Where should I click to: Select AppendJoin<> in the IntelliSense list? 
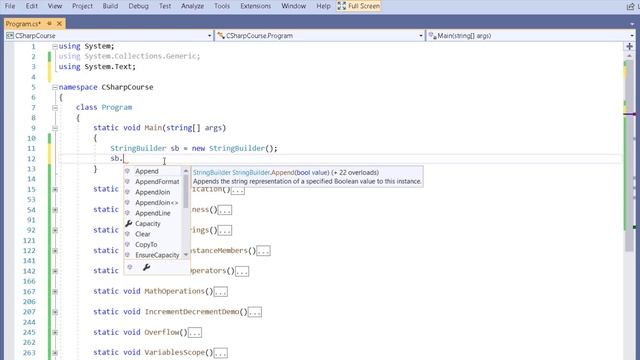click(x=153, y=203)
